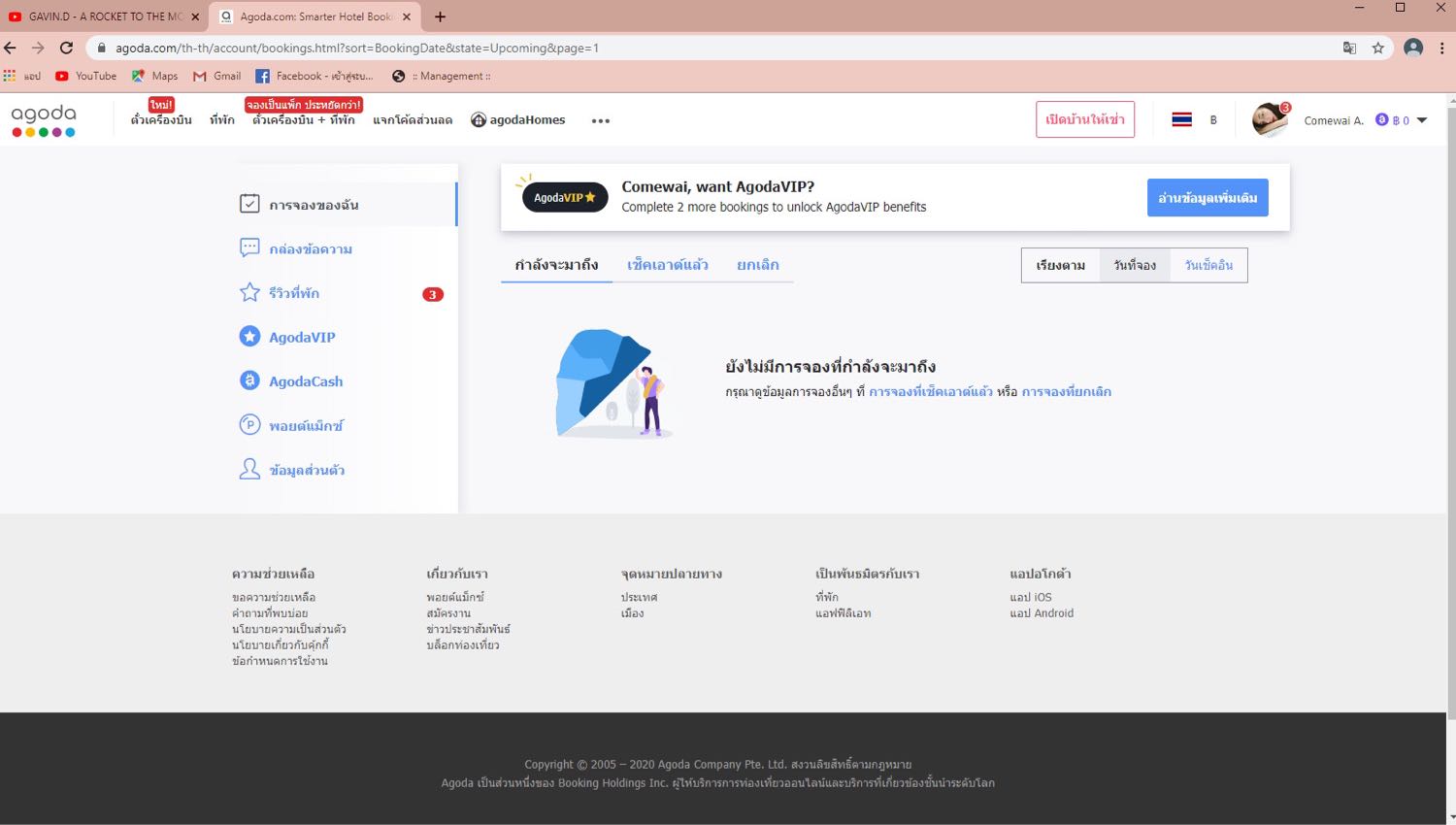The width and height of the screenshot is (1456, 825).
Task: Switch to the กำลังจะมาถึง tab
Action: click(556, 265)
